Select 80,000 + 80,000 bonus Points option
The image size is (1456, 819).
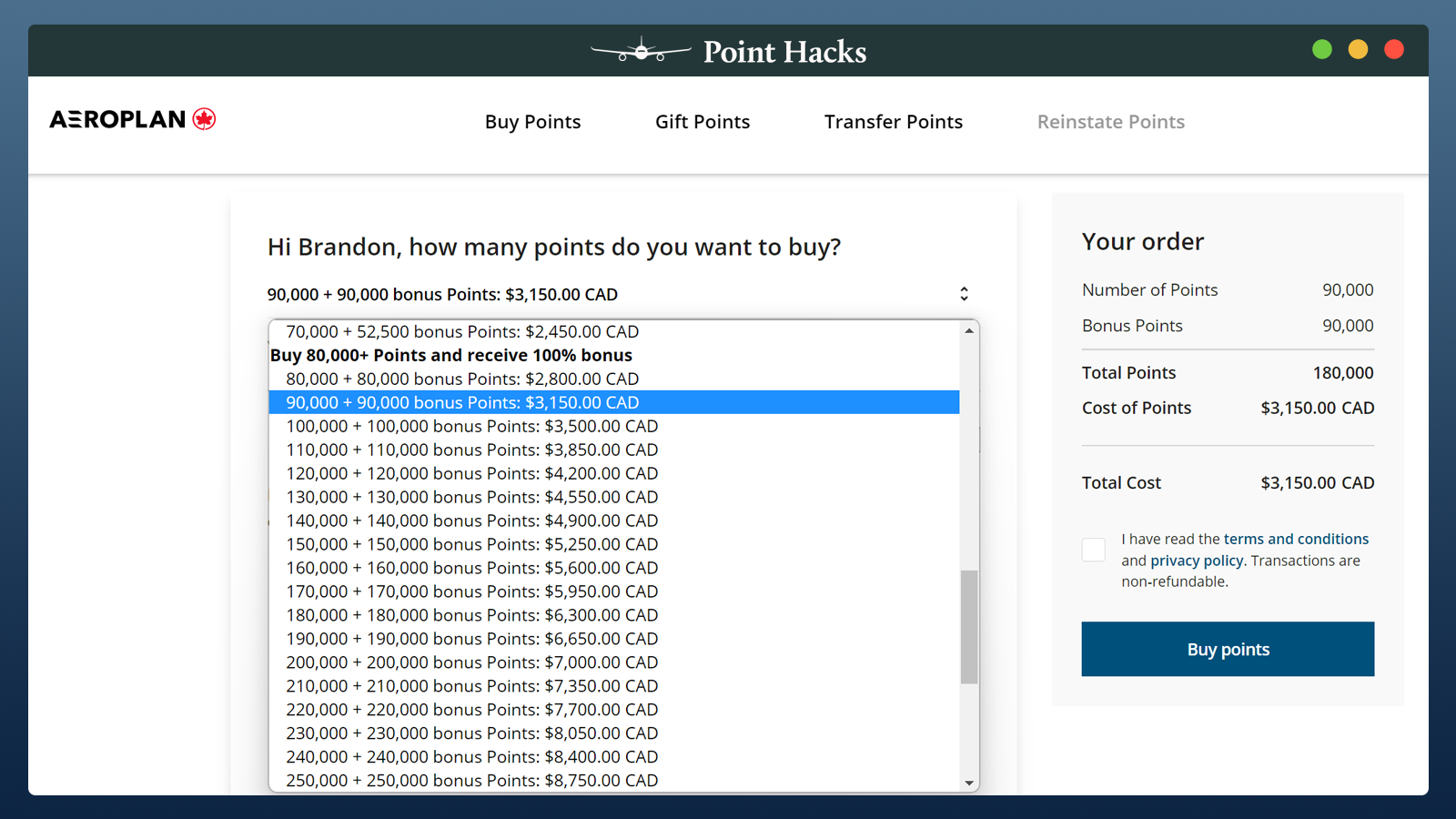coord(614,379)
